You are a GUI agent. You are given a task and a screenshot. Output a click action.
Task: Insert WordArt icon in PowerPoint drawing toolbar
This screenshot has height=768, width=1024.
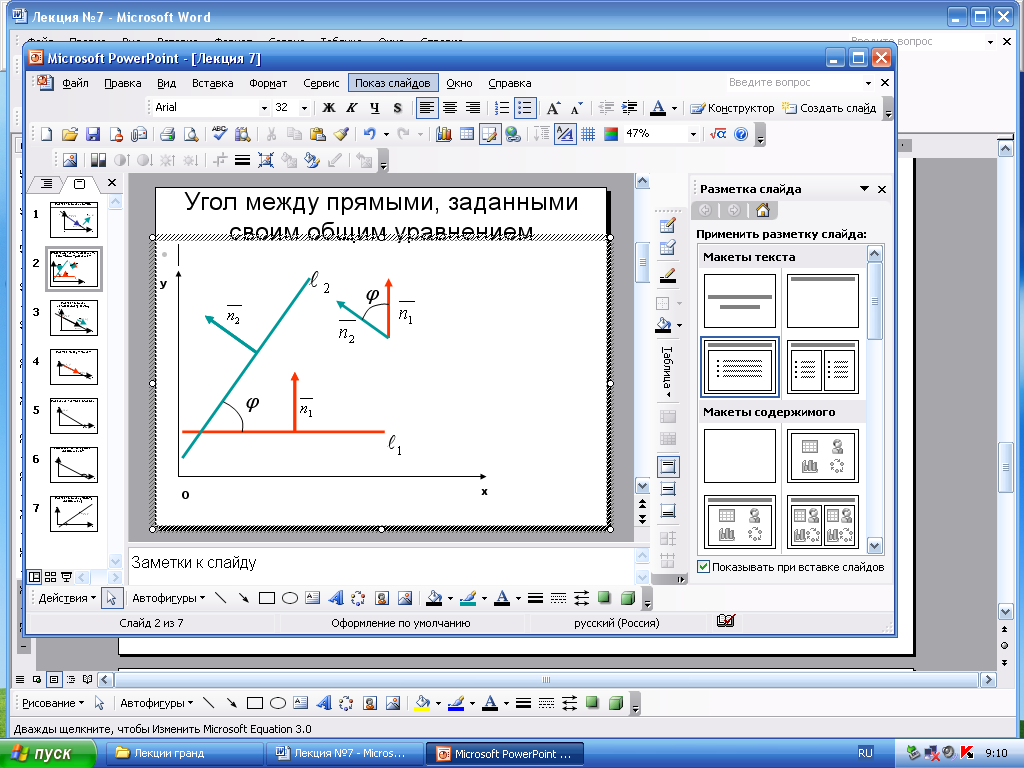pos(336,598)
